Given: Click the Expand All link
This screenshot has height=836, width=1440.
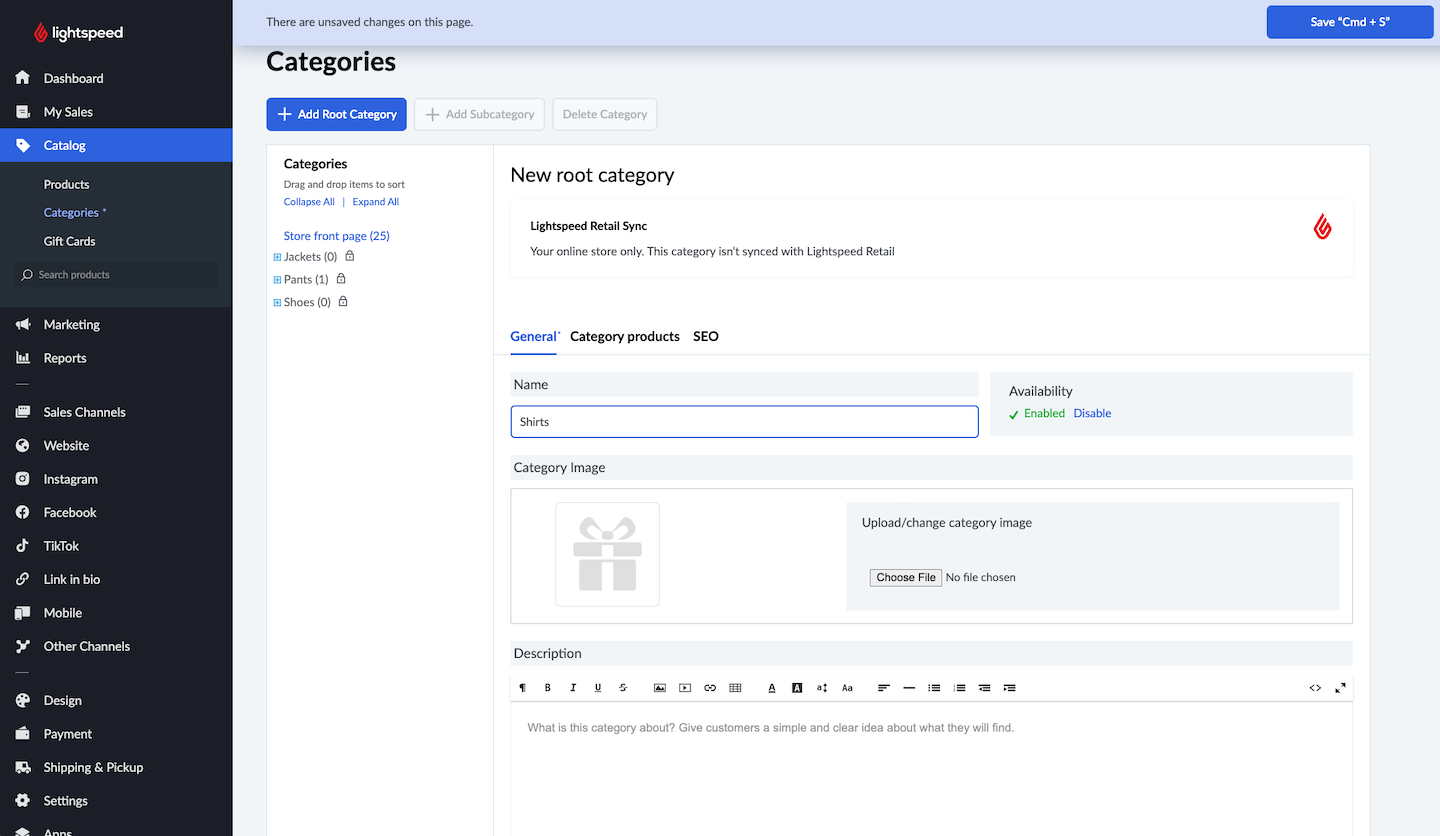Looking at the screenshot, I should pos(375,202).
